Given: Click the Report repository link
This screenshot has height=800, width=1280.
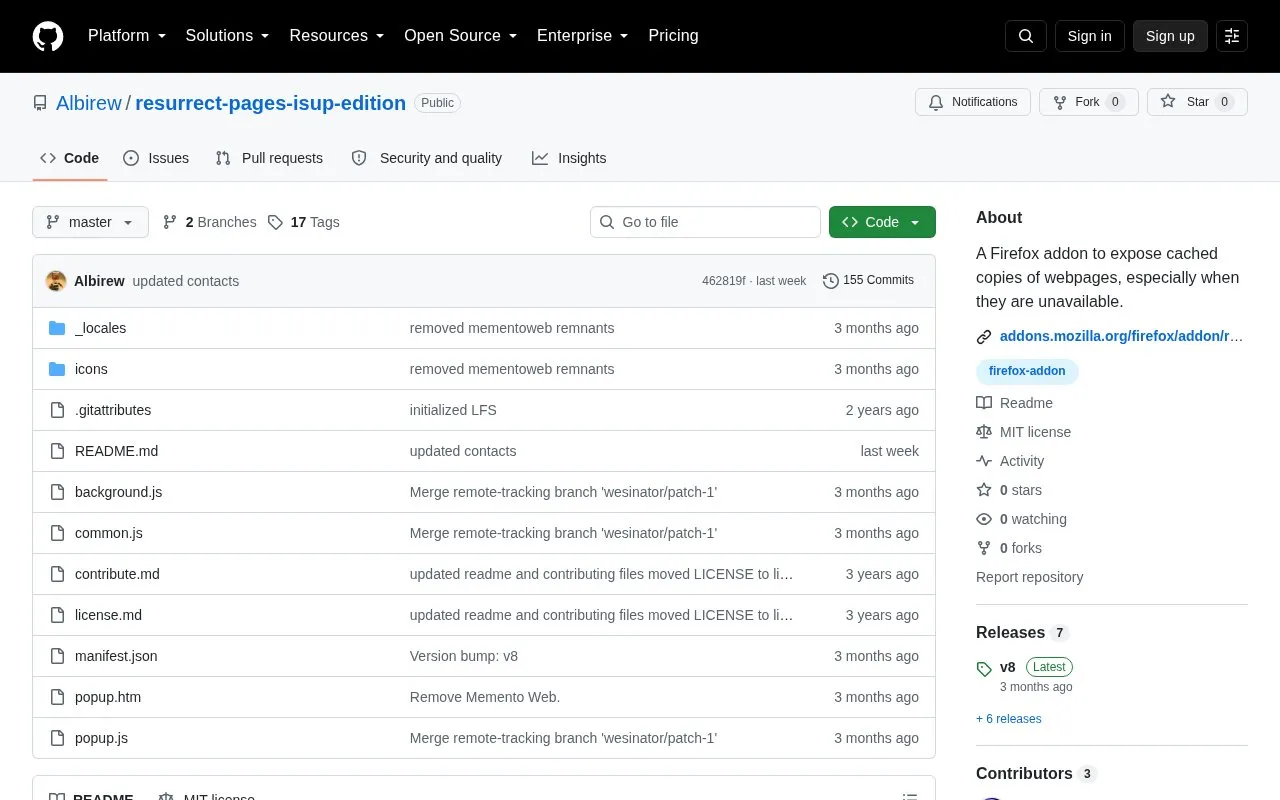Looking at the screenshot, I should point(1029,577).
